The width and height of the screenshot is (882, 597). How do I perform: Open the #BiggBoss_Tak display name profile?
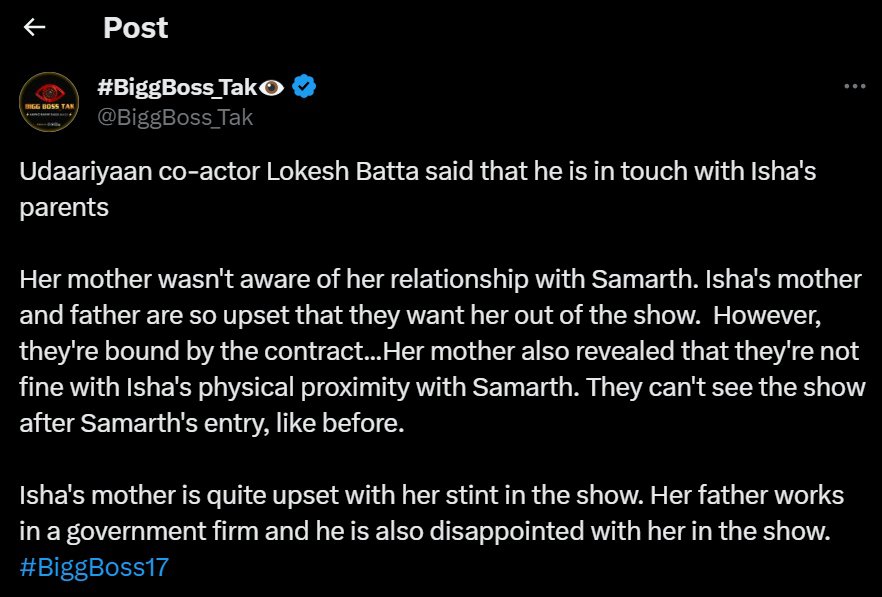click(x=177, y=87)
